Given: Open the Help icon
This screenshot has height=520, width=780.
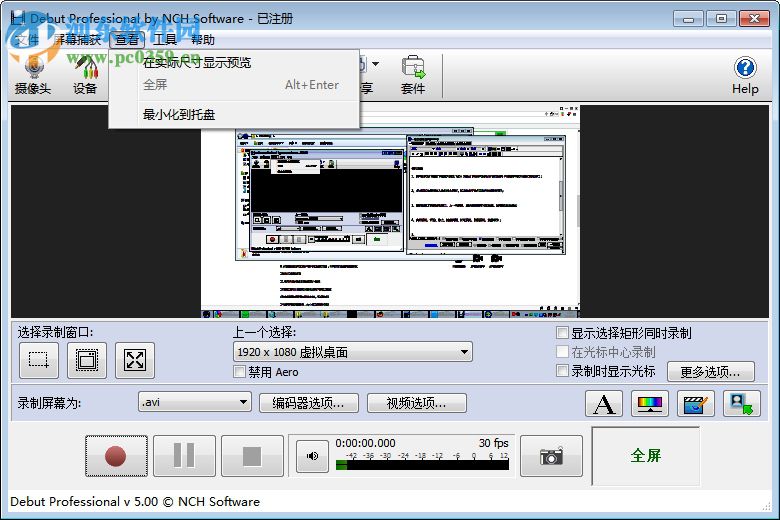Looking at the screenshot, I should coord(745,76).
